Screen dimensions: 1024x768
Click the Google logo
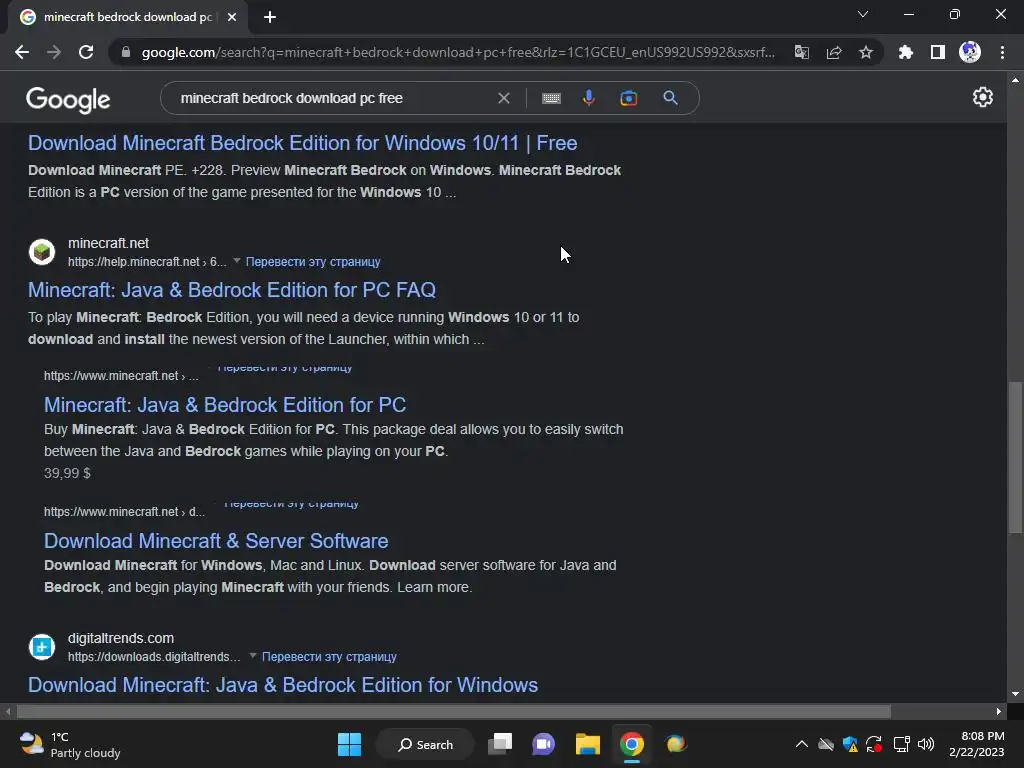[68, 99]
